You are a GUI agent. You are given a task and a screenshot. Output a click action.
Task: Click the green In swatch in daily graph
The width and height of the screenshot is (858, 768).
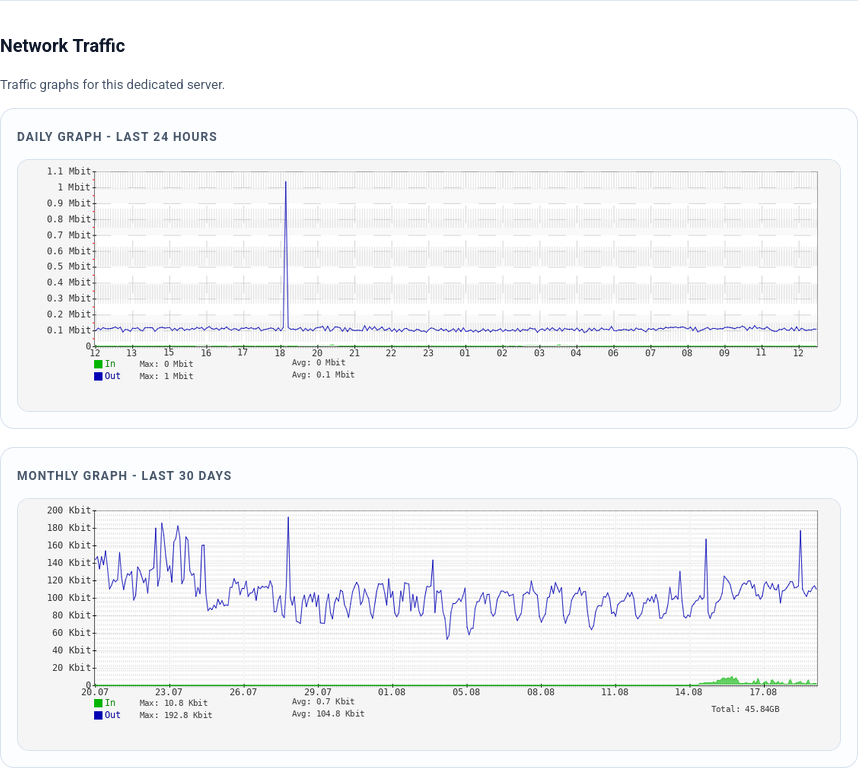[x=98, y=364]
